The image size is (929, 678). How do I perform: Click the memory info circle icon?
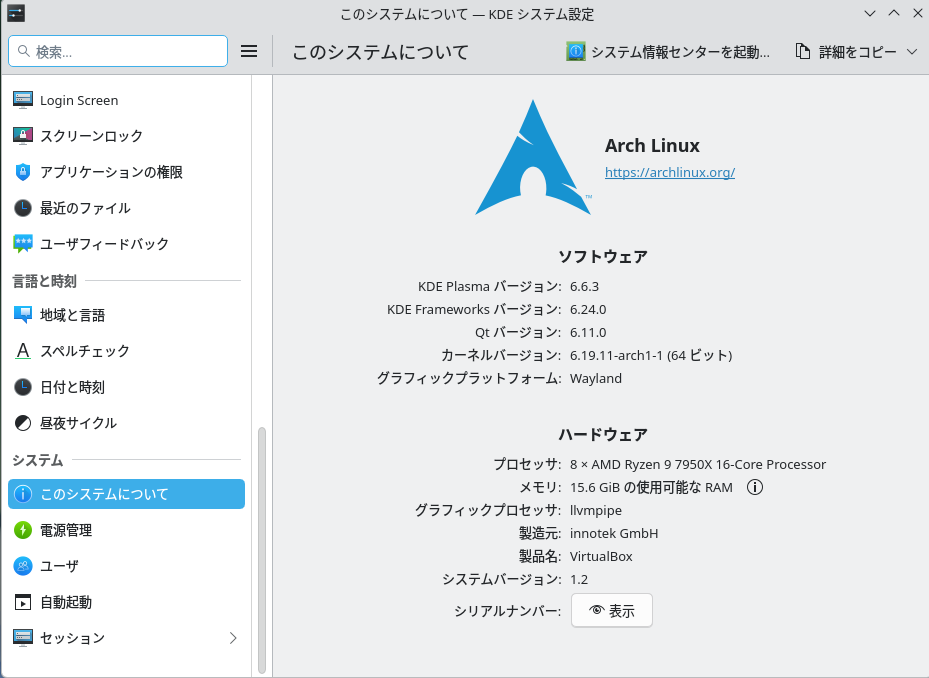(x=755, y=488)
